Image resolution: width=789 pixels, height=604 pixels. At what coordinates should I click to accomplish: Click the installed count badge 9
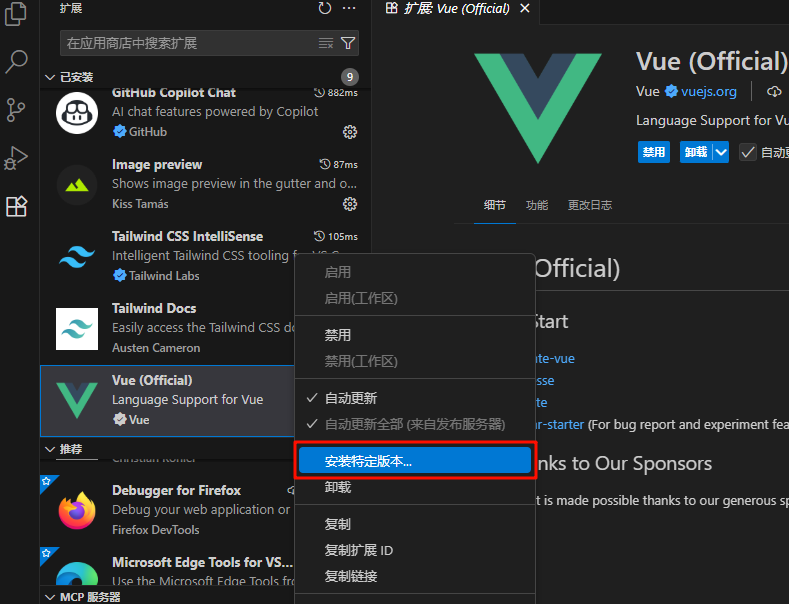pos(350,77)
